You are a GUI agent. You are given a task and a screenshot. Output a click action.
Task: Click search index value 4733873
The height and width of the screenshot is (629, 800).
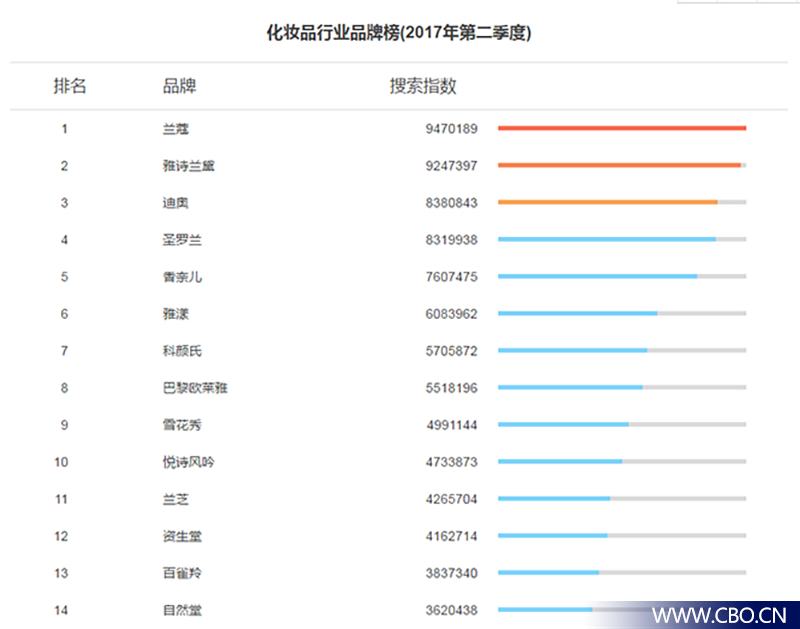(452, 462)
